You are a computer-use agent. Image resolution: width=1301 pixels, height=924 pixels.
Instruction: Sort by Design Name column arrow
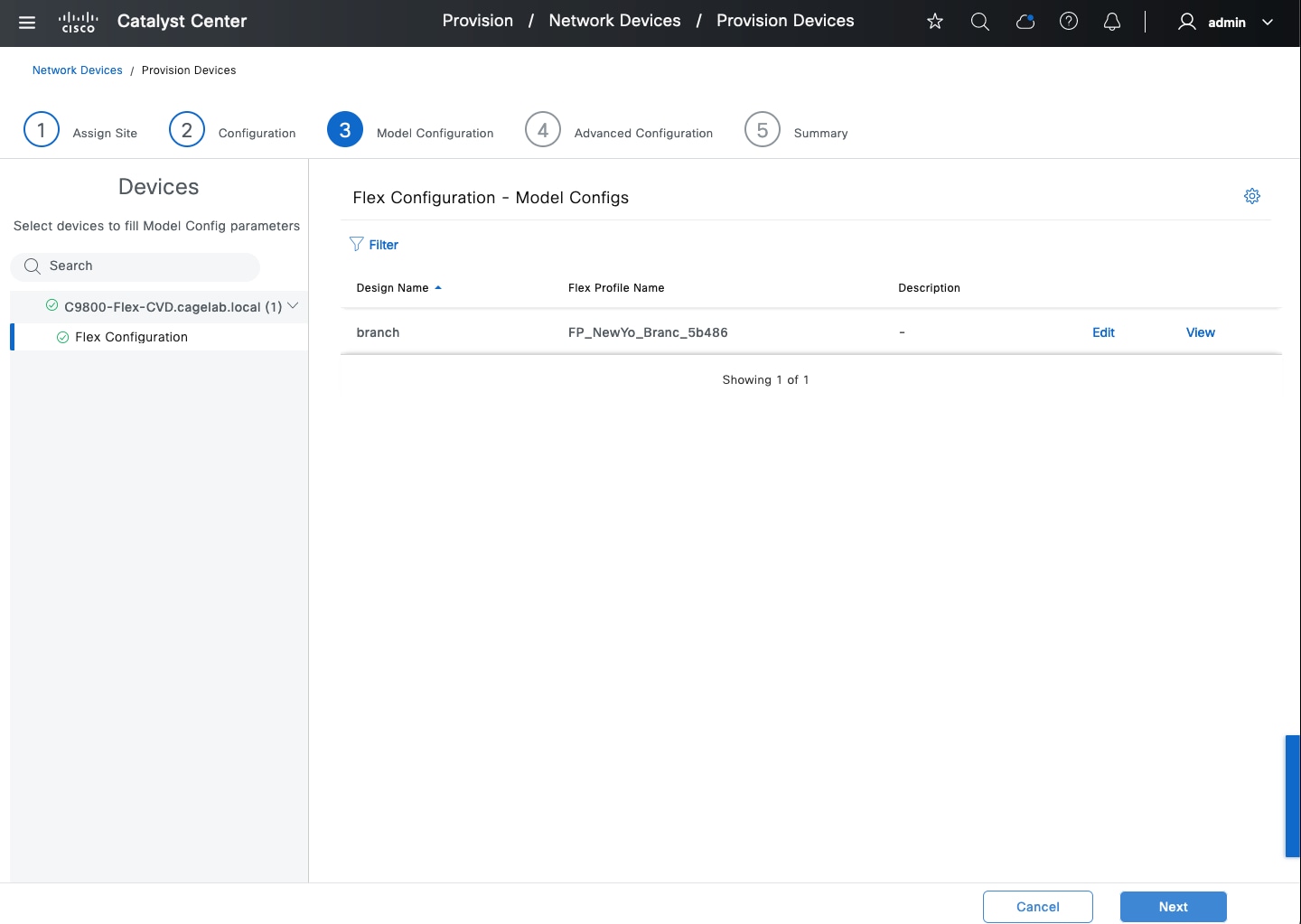tap(438, 288)
